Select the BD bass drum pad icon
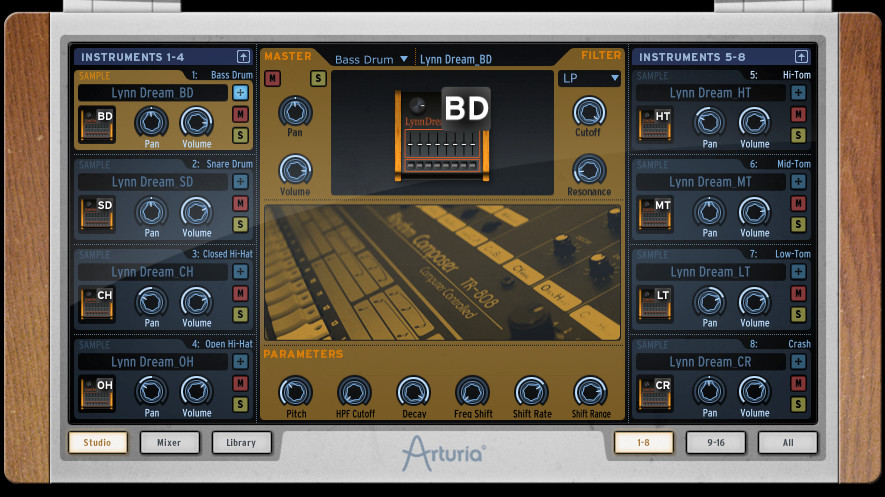The image size is (885, 497). click(x=97, y=125)
